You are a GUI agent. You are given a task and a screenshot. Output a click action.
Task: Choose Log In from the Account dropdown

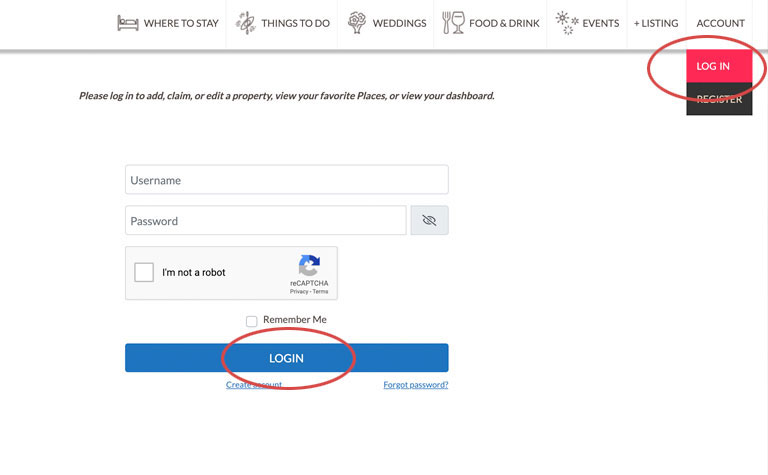pos(713,66)
